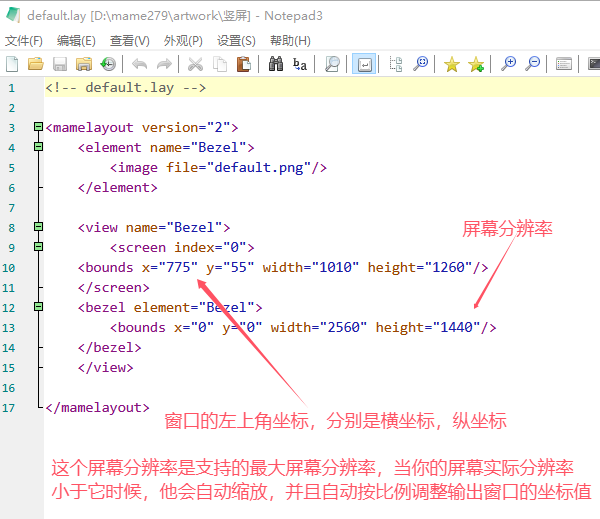The height and width of the screenshot is (519, 600).
Task: Click the height="1260" value
Action: (x=420, y=268)
